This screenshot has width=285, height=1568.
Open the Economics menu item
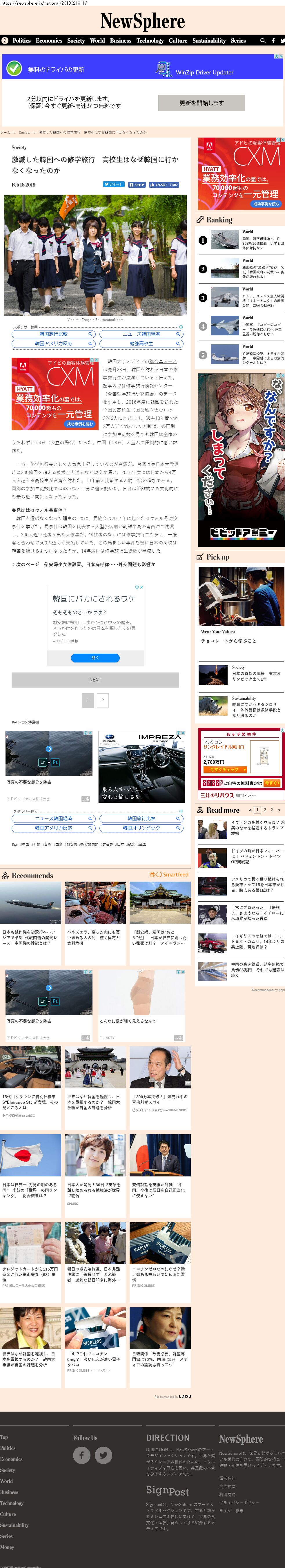click(49, 41)
